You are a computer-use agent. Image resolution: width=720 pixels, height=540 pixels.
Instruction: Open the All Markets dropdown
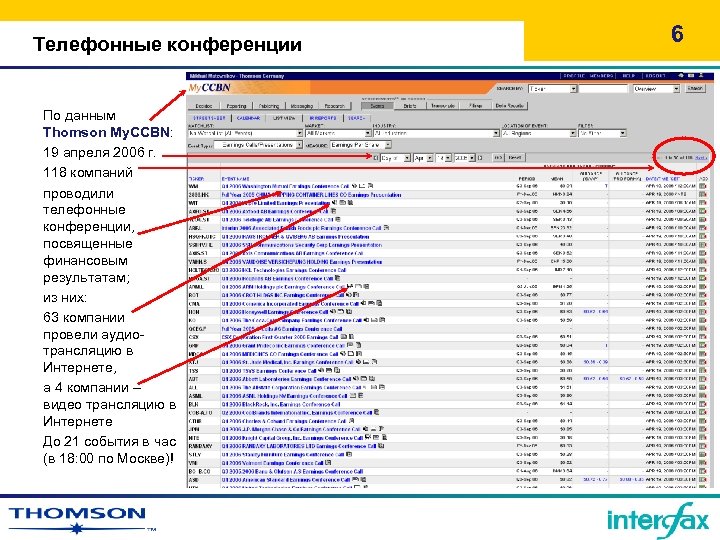pyautogui.click(x=338, y=133)
